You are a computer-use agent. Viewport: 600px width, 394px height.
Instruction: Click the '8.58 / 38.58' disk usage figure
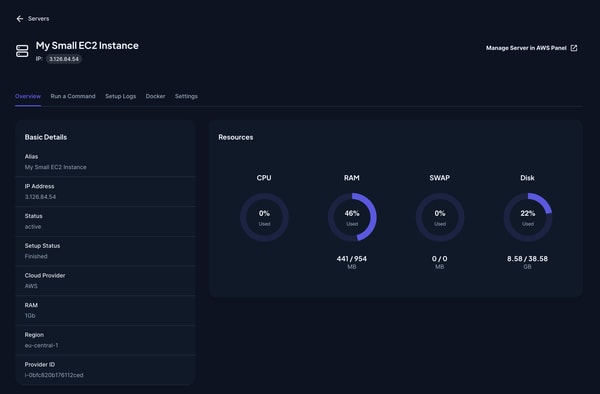(x=527, y=259)
